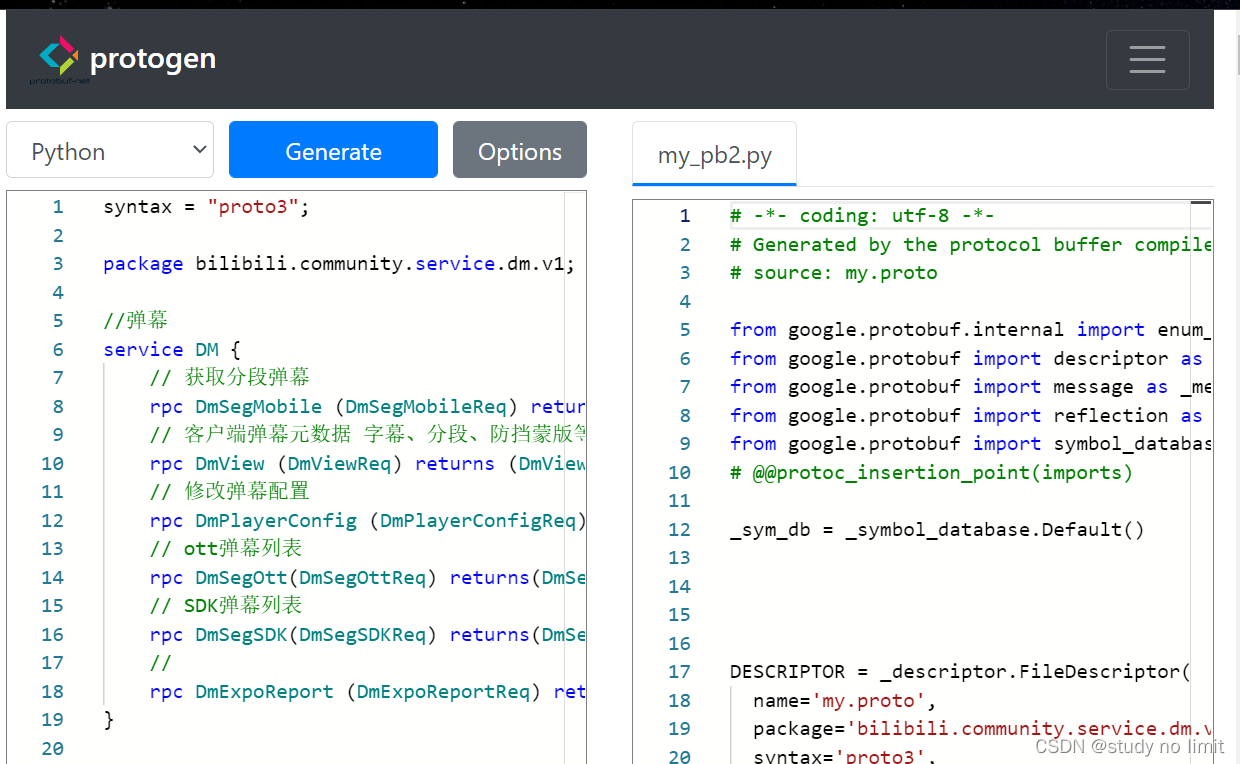Click the rpc DmSegSDK line
The image size is (1240, 764).
click(x=367, y=635)
